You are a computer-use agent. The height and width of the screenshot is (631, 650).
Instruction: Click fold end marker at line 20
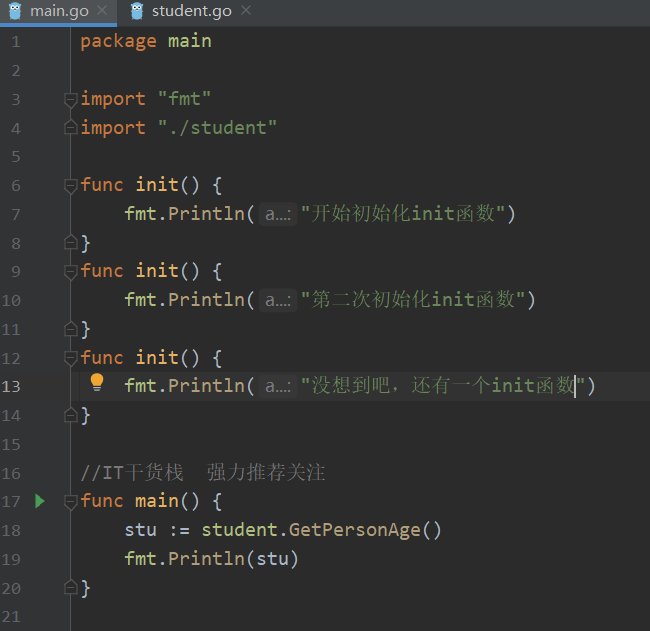pyautogui.click(x=71, y=587)
